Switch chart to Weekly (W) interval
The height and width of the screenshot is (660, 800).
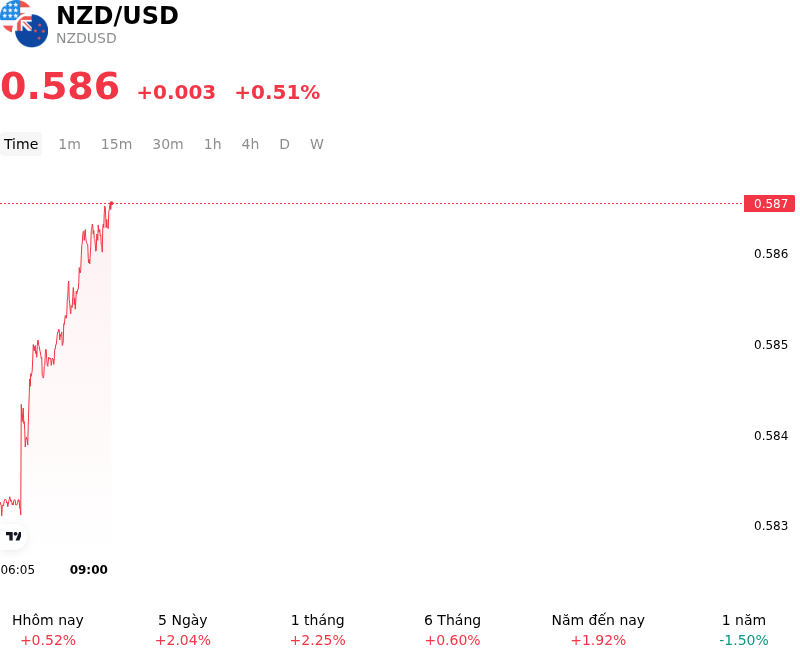(x=317, y=144)
